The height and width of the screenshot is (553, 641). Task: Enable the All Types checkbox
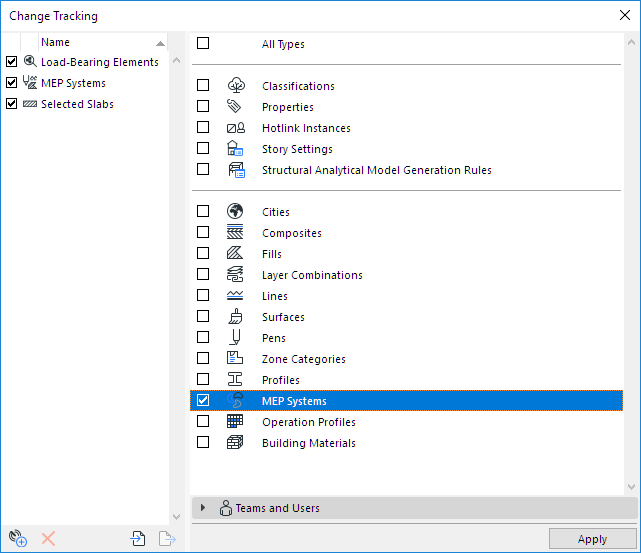click(203, 44)
